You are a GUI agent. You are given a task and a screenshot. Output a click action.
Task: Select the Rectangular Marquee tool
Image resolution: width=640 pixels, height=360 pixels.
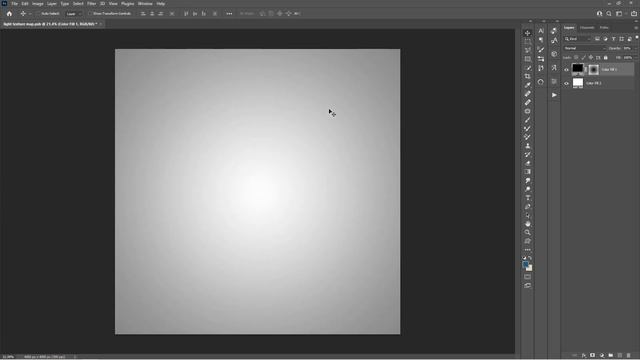point(527,41)
